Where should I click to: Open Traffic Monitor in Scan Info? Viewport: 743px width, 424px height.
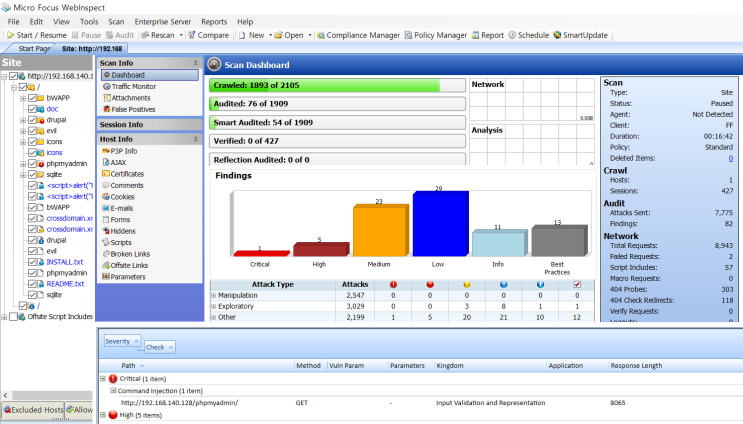(133, 86)
